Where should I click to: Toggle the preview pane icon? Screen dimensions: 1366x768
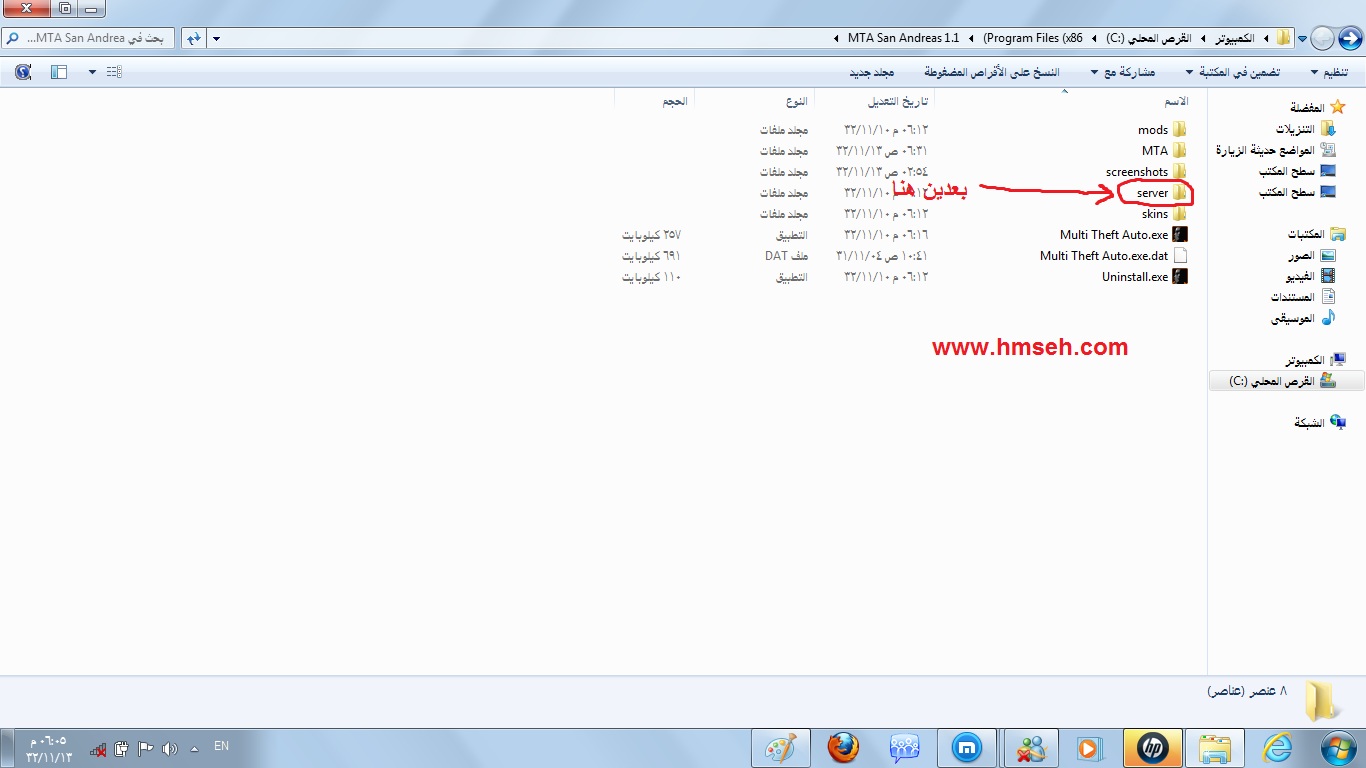(x=59, y=72)
